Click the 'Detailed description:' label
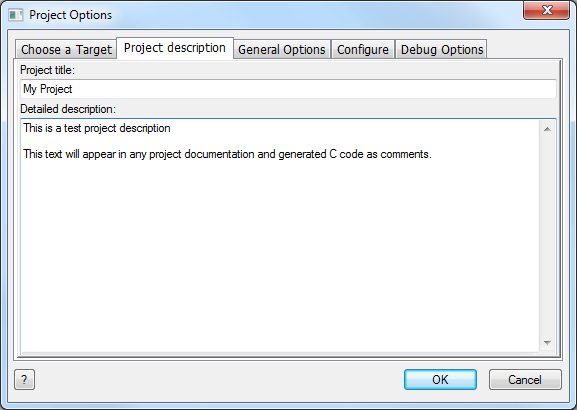 click(68, 109)
